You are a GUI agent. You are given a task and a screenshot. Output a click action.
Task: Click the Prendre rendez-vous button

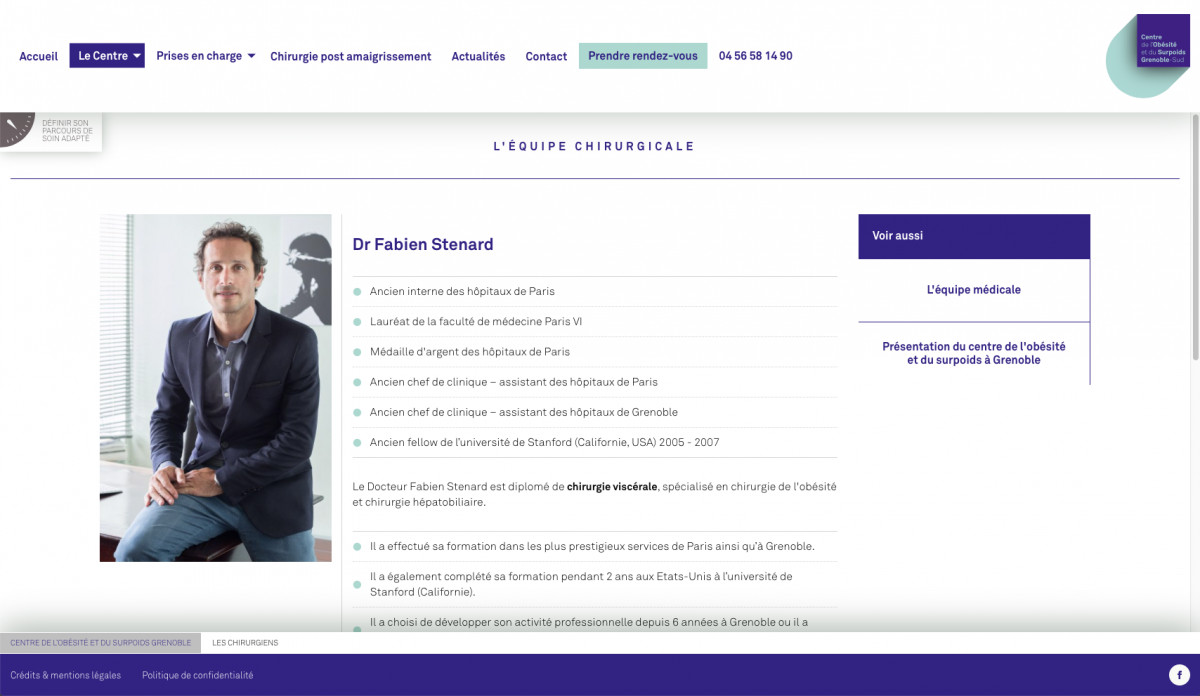(x=643, y=56)
